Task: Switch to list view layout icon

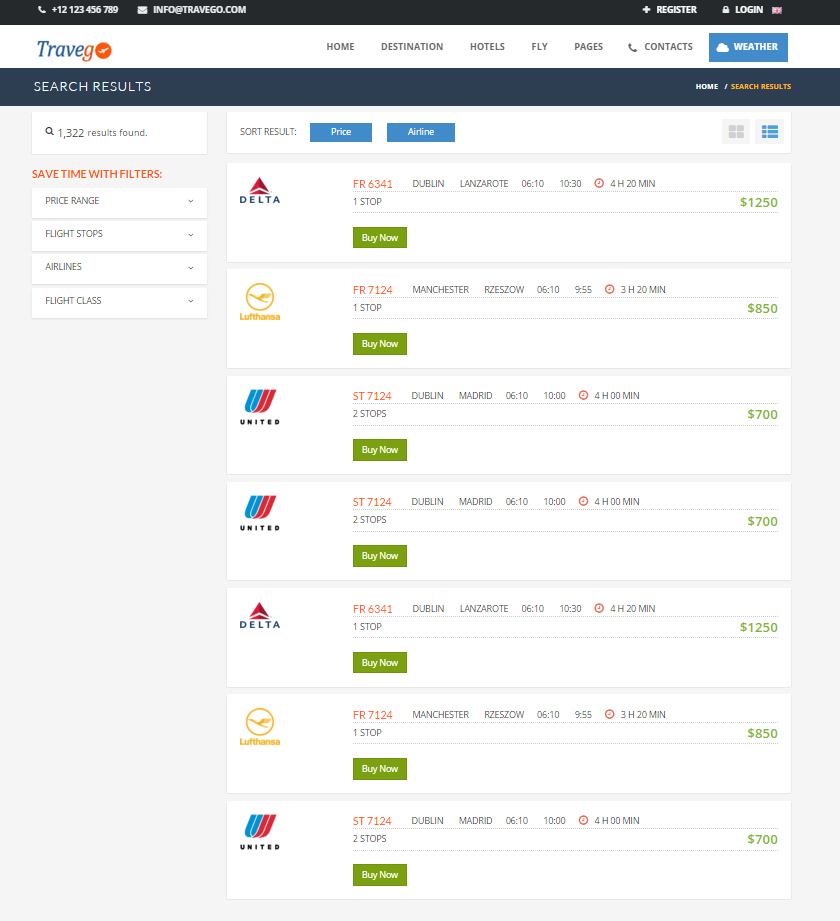Action: [770, 132]
